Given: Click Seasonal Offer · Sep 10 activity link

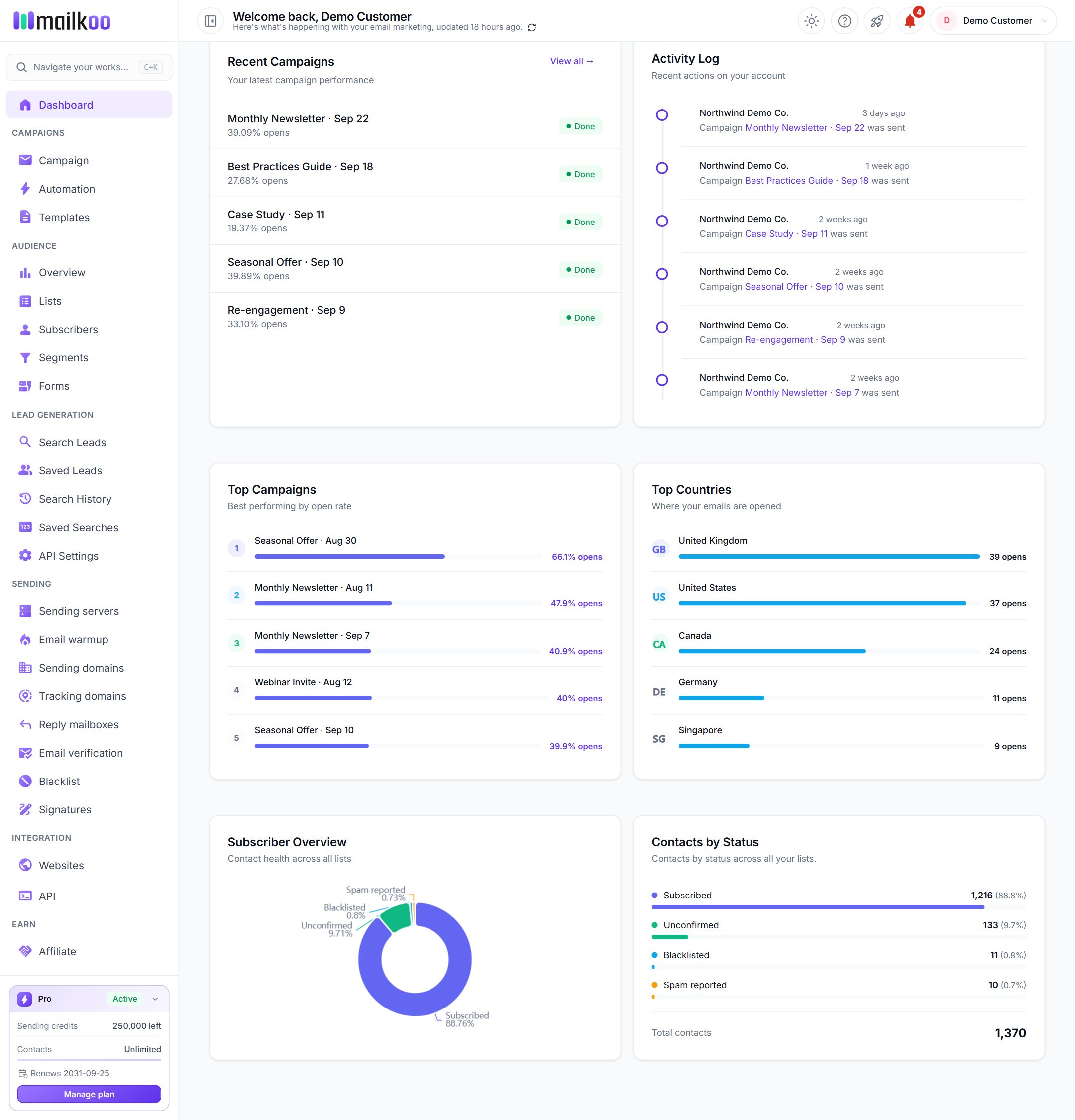Looking at the screenshot, I should tap(794, 287).
